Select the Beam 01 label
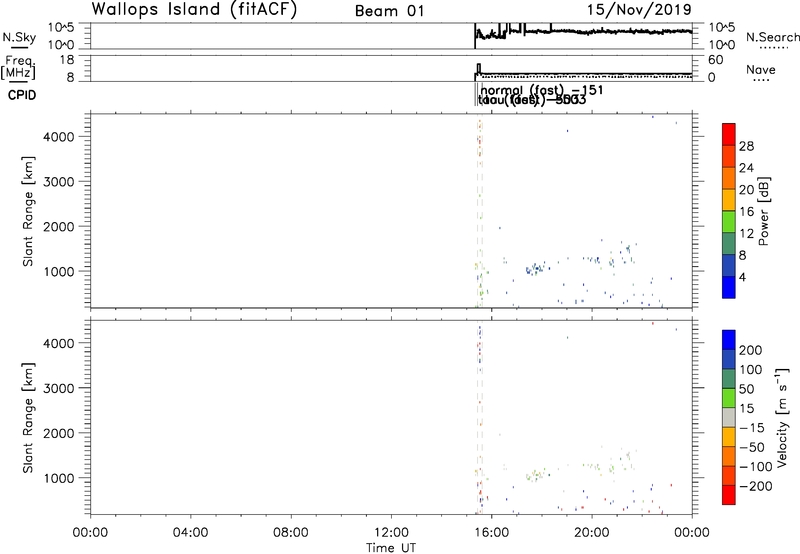800x554 pixels. pyautogui.click(x=390, y=11)
